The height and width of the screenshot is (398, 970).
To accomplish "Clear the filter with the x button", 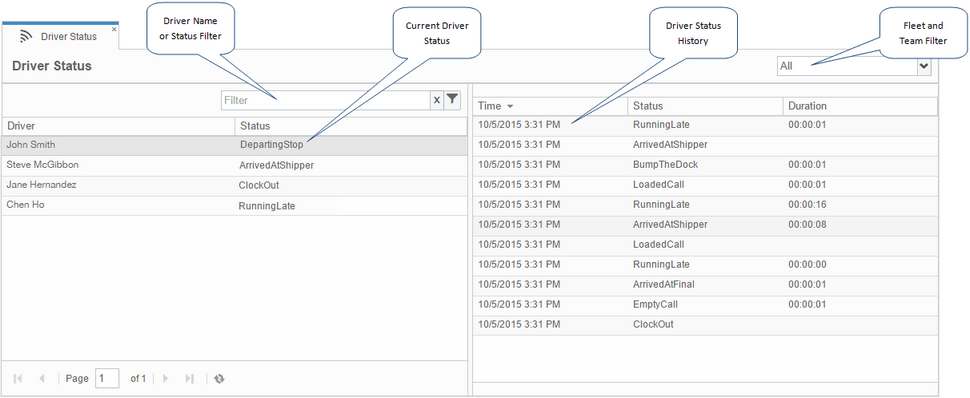I will 437,100.
